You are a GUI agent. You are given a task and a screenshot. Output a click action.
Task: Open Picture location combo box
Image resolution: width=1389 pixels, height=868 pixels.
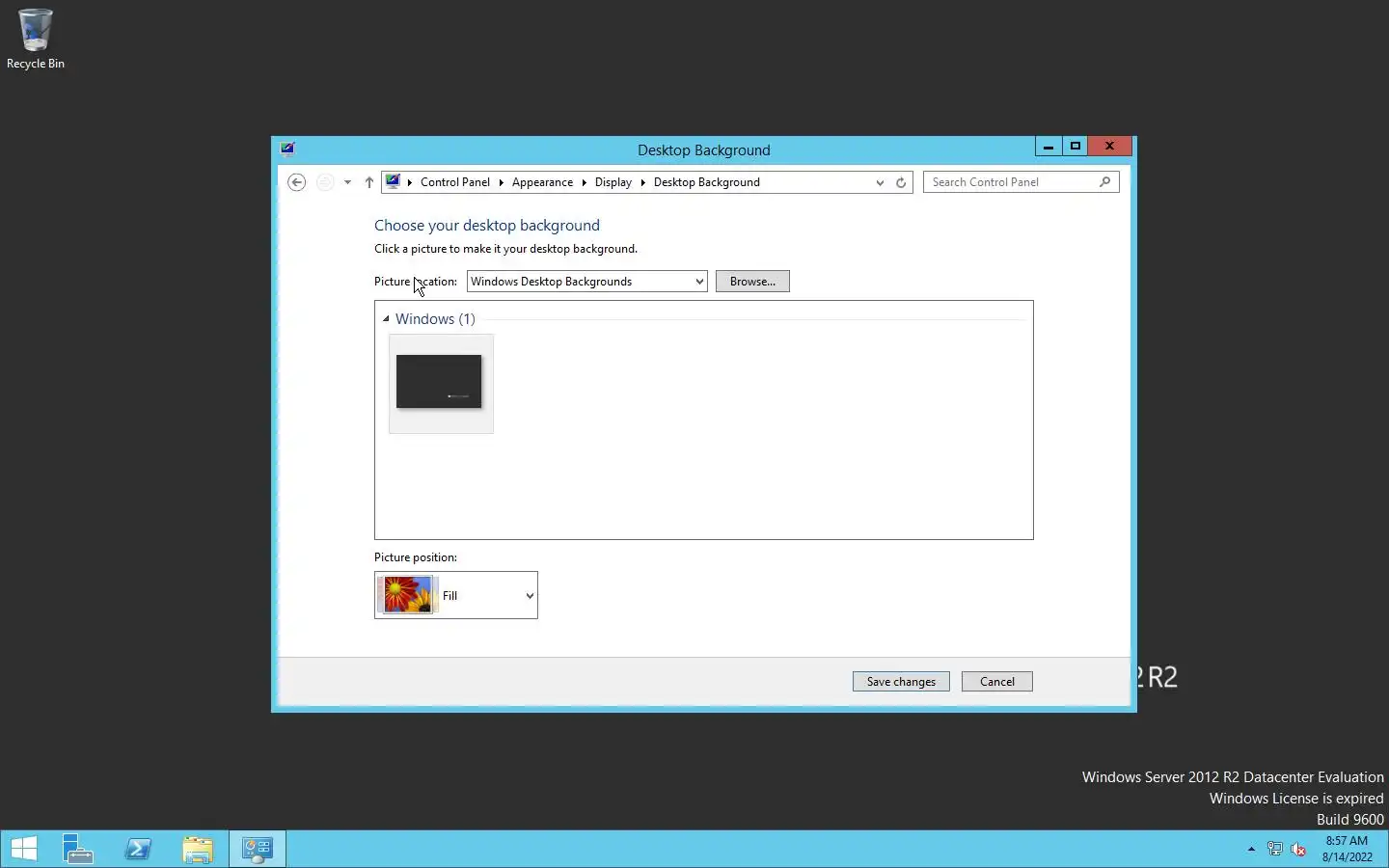click(587, 282)
